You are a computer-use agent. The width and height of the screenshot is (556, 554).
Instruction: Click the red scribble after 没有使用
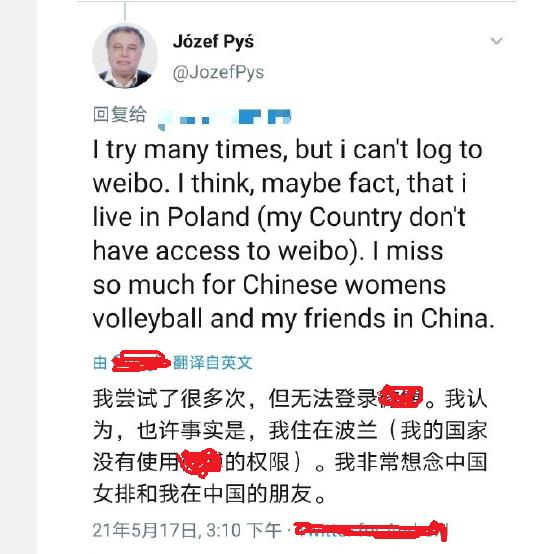pyautogui.click(x=201, y=462)
